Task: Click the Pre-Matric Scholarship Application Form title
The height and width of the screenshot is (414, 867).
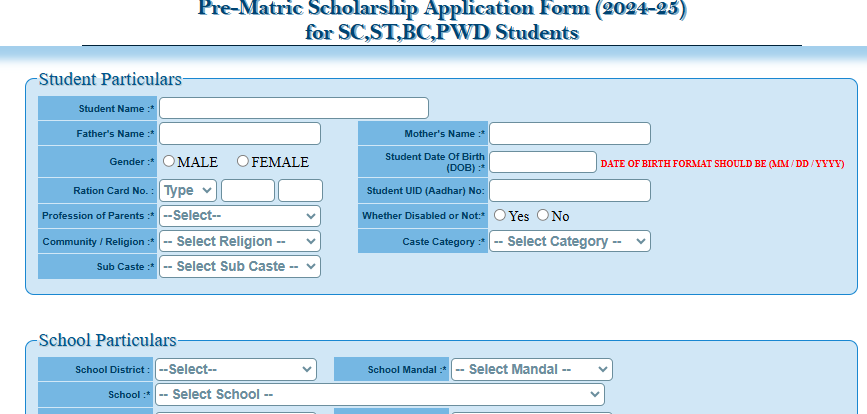Action: coord(442,8)
